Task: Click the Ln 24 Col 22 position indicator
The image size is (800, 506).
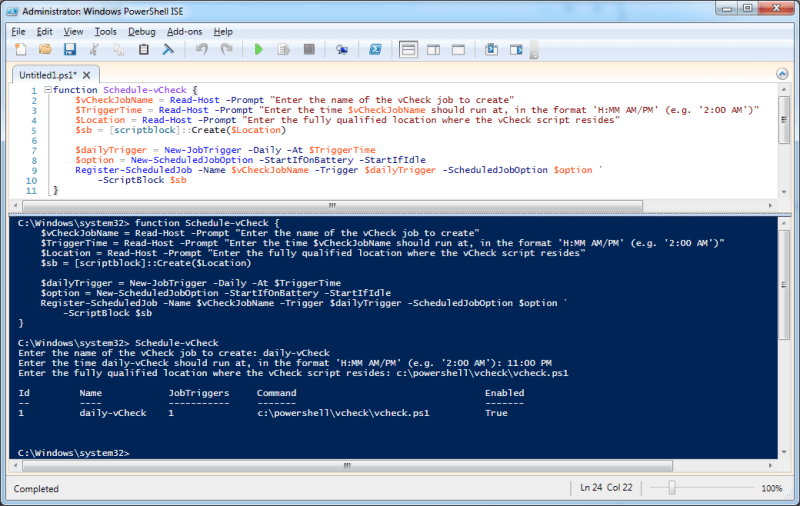Action: [606, 488]
